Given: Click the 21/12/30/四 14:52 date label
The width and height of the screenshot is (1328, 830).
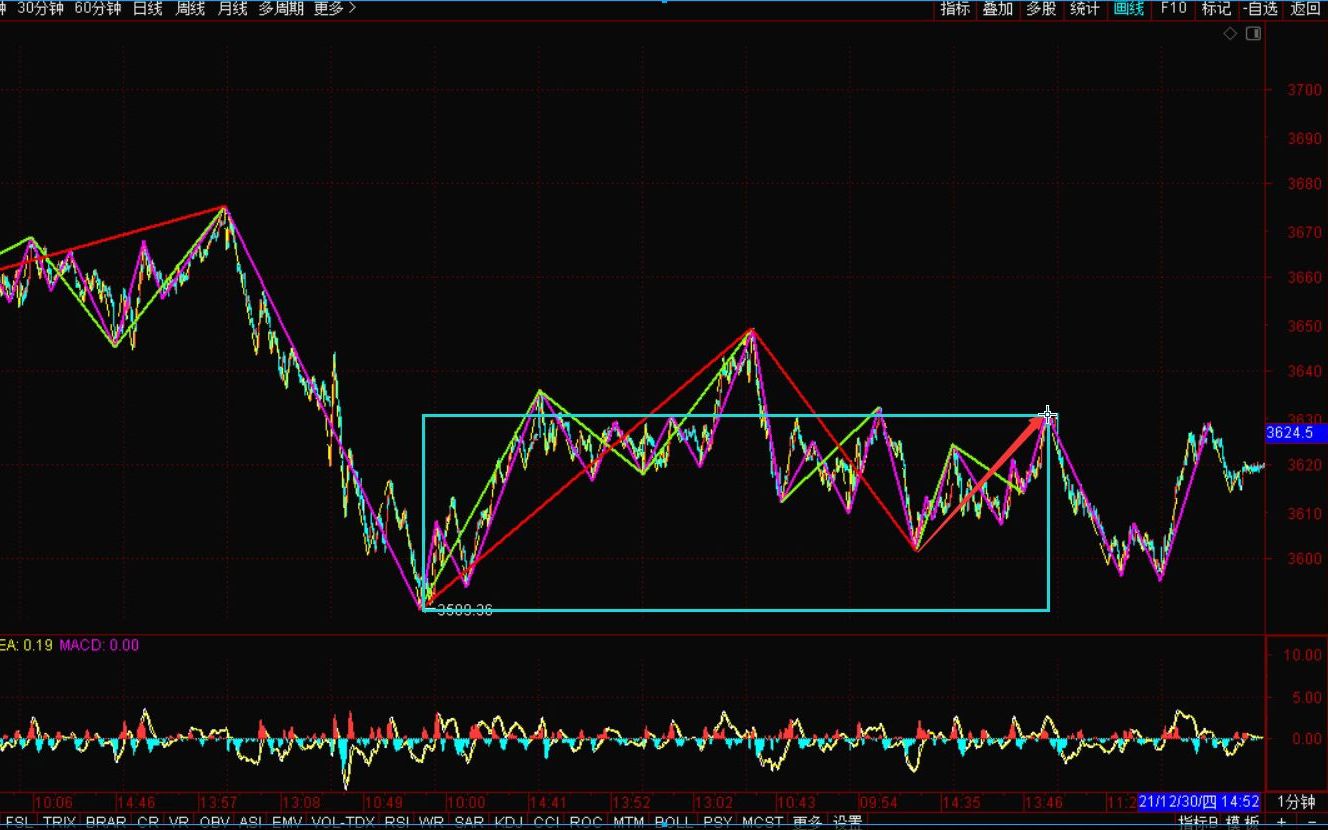Looking at the screenshot, I should 1198,802.
